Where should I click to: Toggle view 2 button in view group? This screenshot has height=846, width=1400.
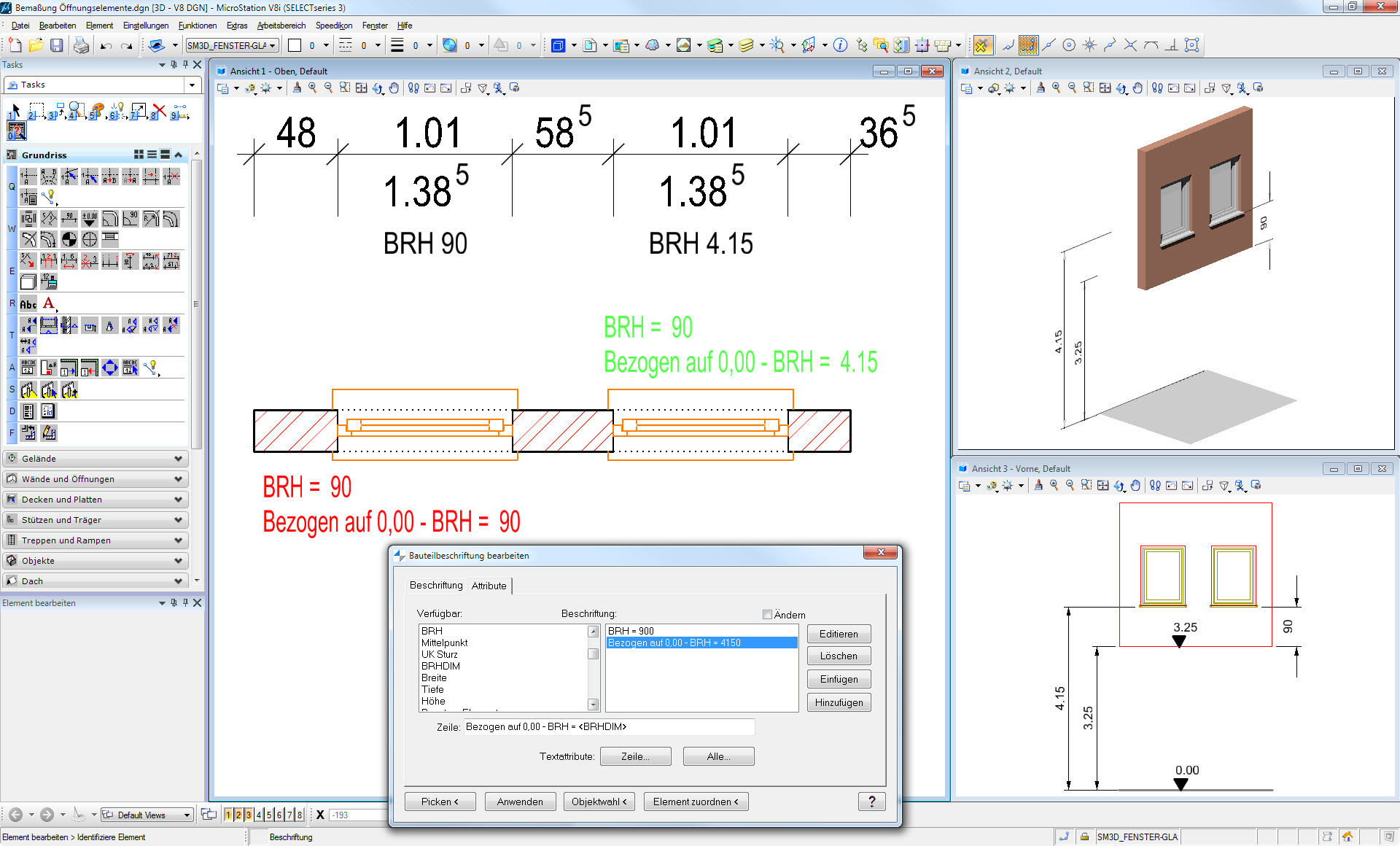(x=238, y=815)
